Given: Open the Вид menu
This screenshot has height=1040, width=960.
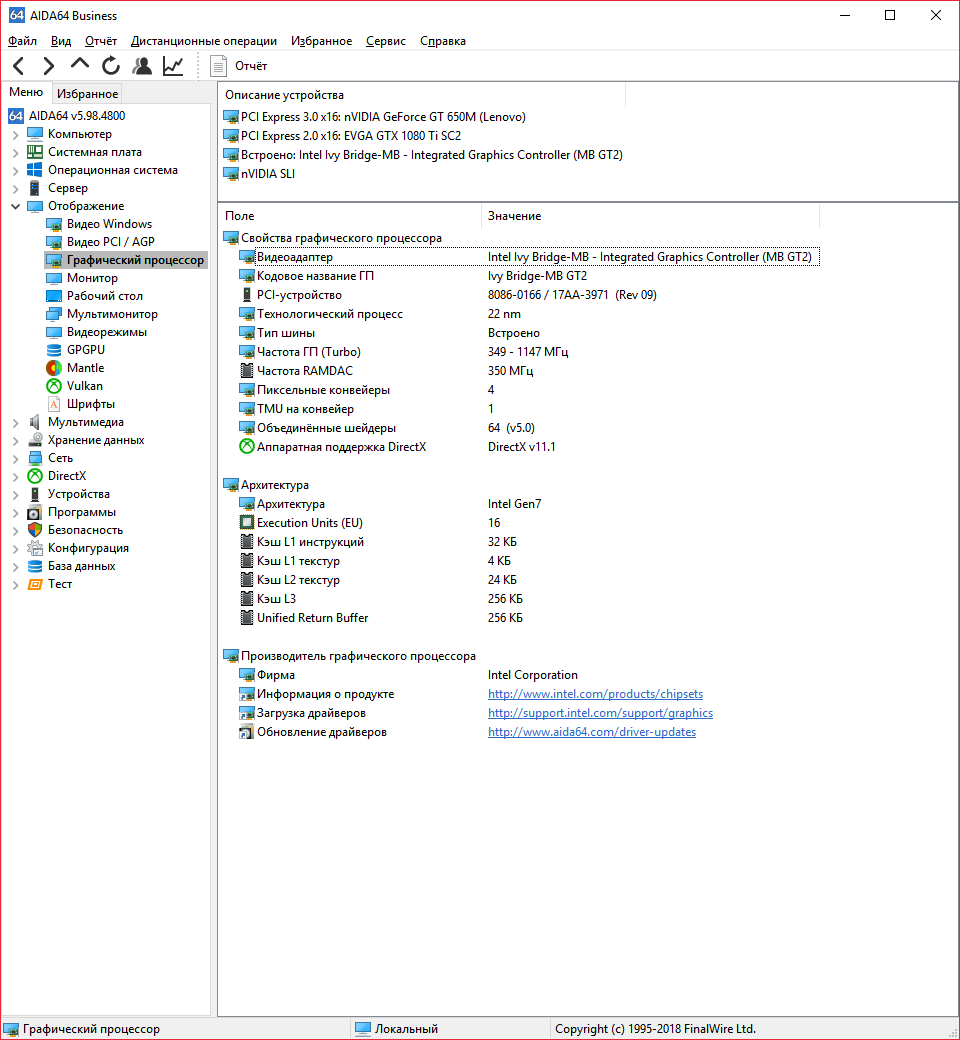Looking at the screenshot, I should (x=61, y=41).
